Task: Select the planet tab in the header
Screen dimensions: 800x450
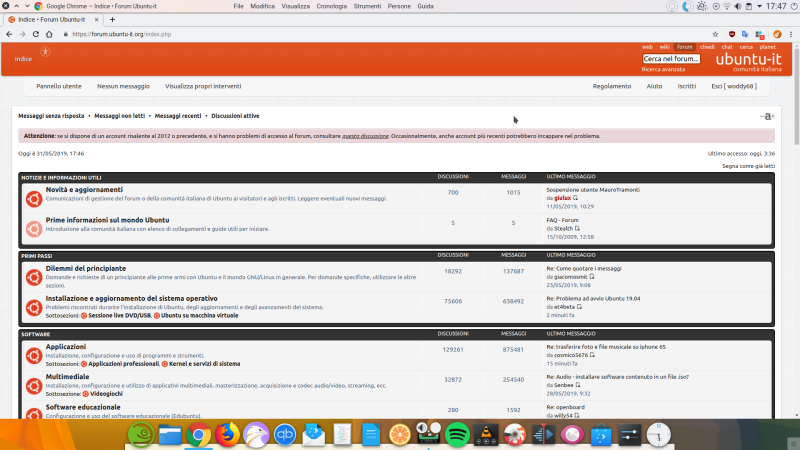Action: point(767,47)
